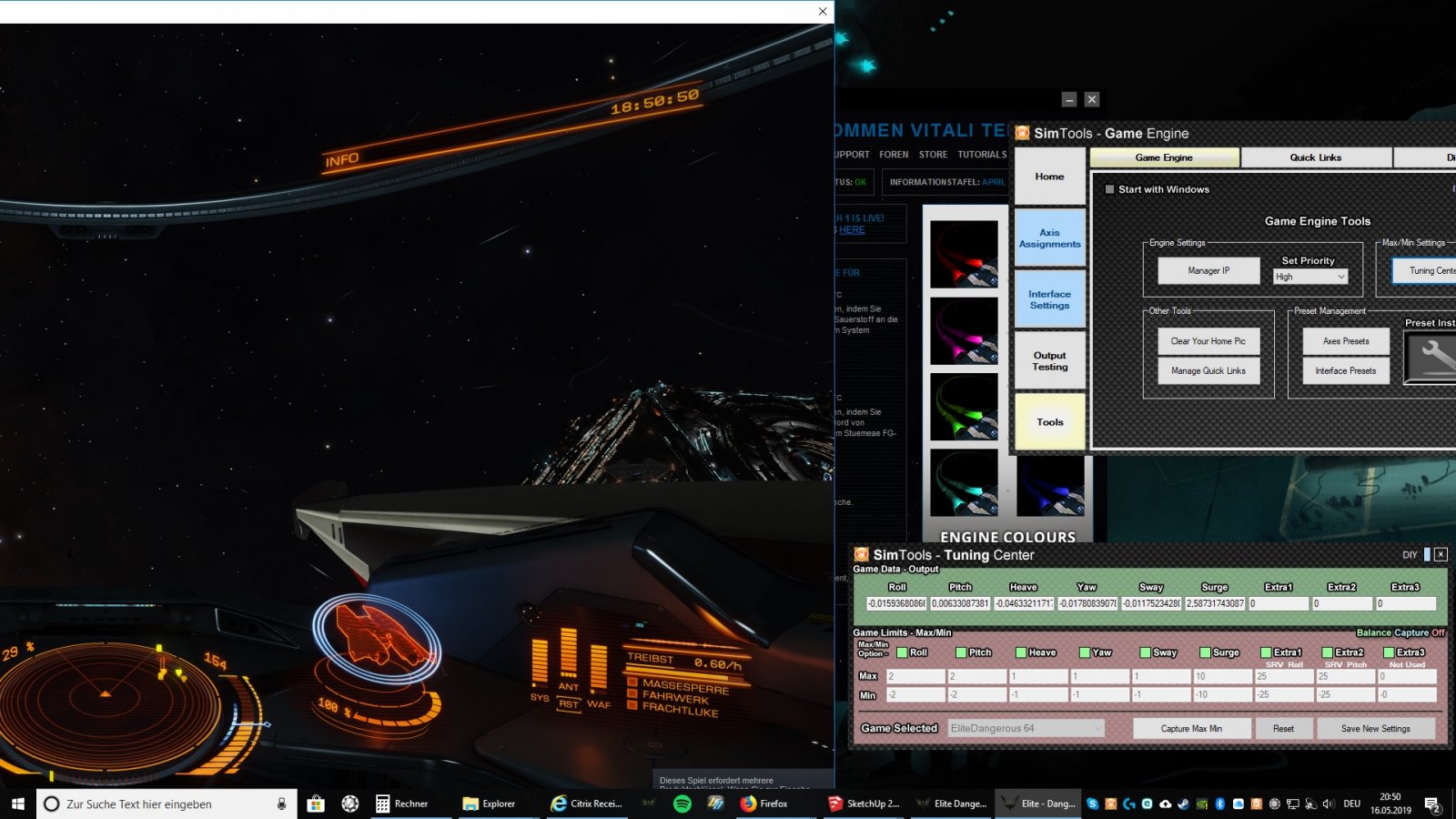Image resolution: width=1456 pixels, height=819 pixels.
Task: Toggle the Sway Max/Min option checkbox
Action: pyautogui.click(x=1145, y=652)
